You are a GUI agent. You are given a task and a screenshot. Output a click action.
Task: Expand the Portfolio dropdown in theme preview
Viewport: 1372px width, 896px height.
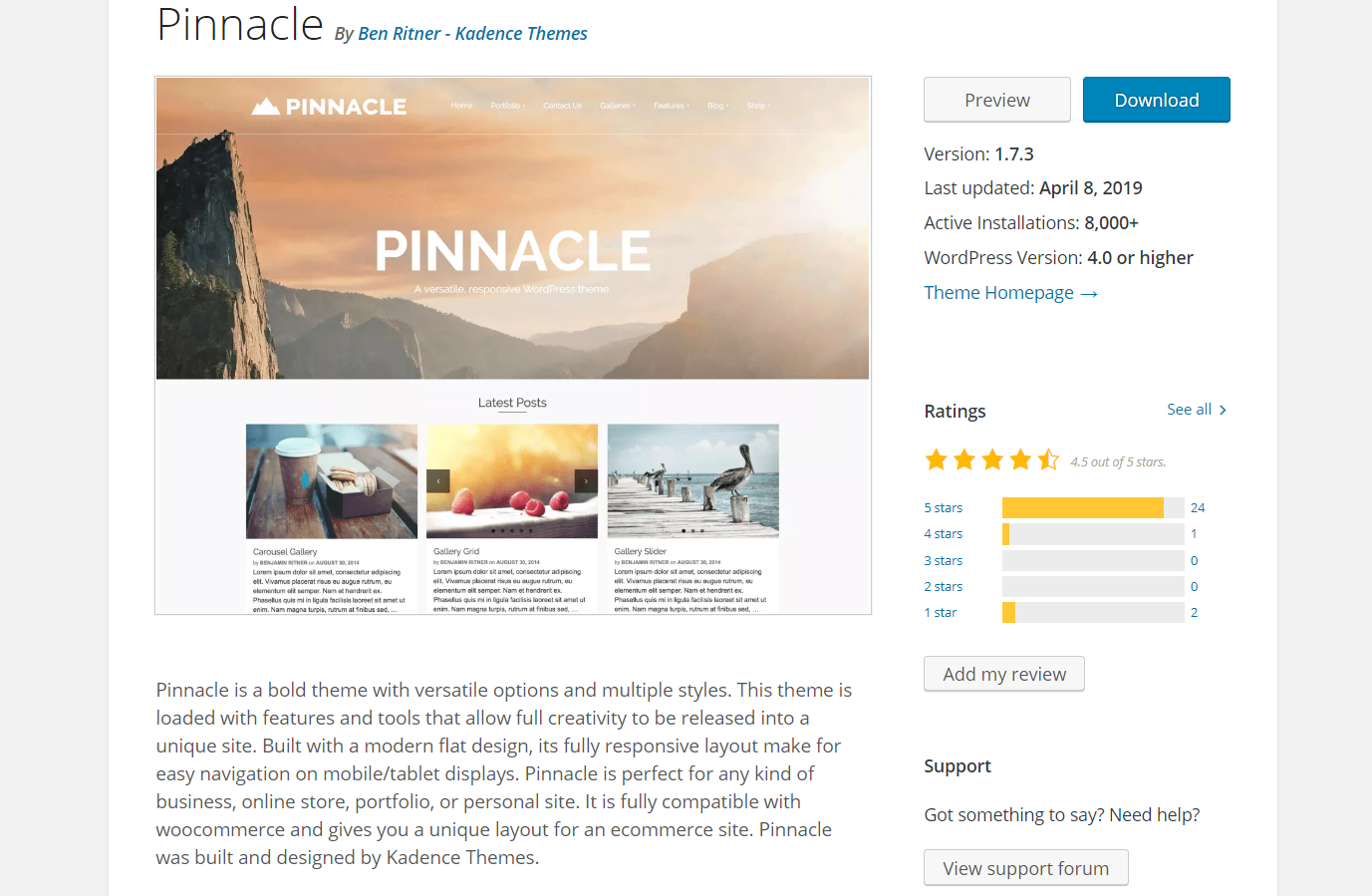click(x=507, y=105)
